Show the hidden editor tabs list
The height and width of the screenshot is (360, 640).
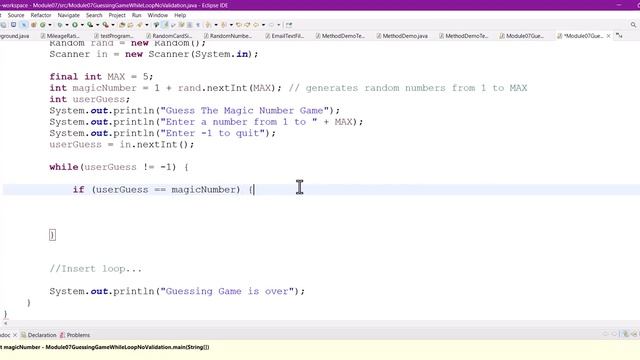[619, 36]
